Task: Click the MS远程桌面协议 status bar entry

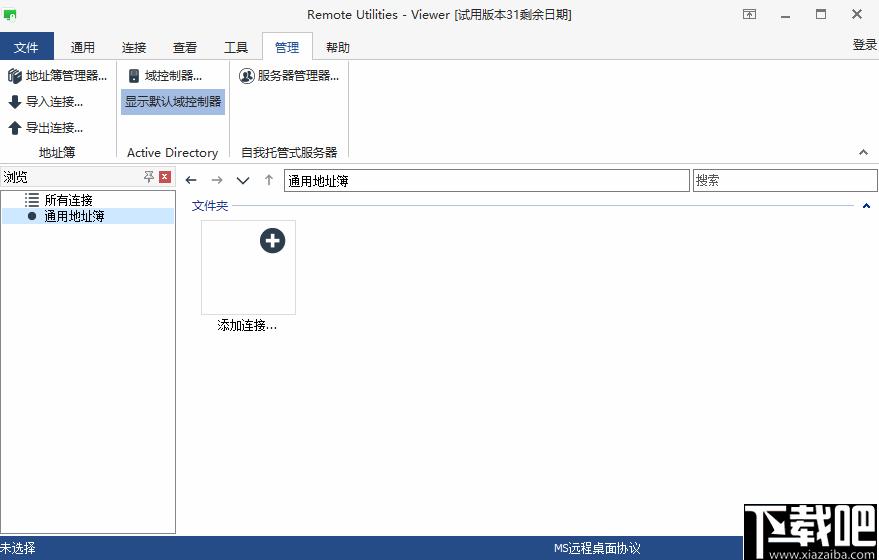Action: 597,548
